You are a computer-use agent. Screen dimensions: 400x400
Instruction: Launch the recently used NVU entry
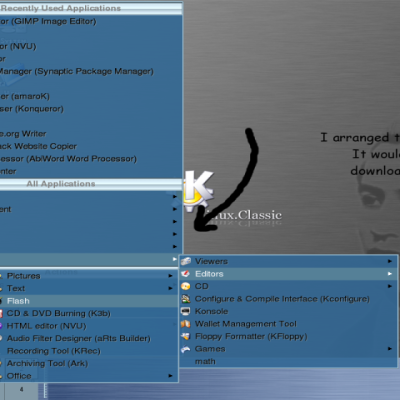pyautogui.click(x=91, y=46)
